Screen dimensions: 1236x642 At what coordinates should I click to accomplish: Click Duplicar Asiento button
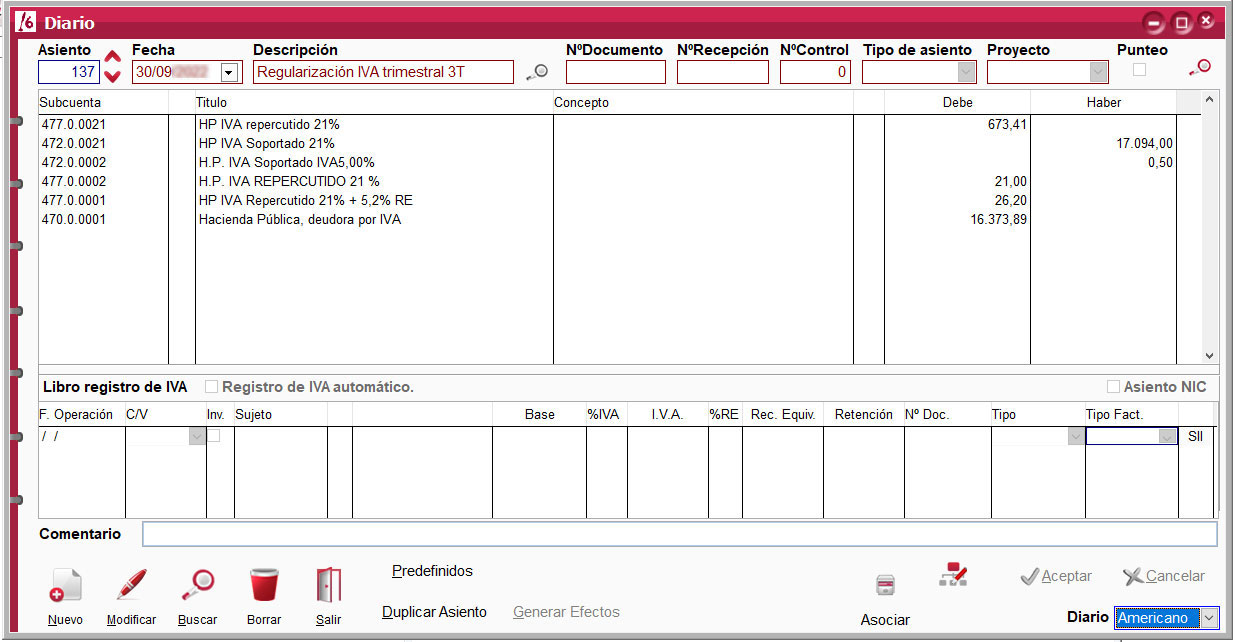coord(434,612)
